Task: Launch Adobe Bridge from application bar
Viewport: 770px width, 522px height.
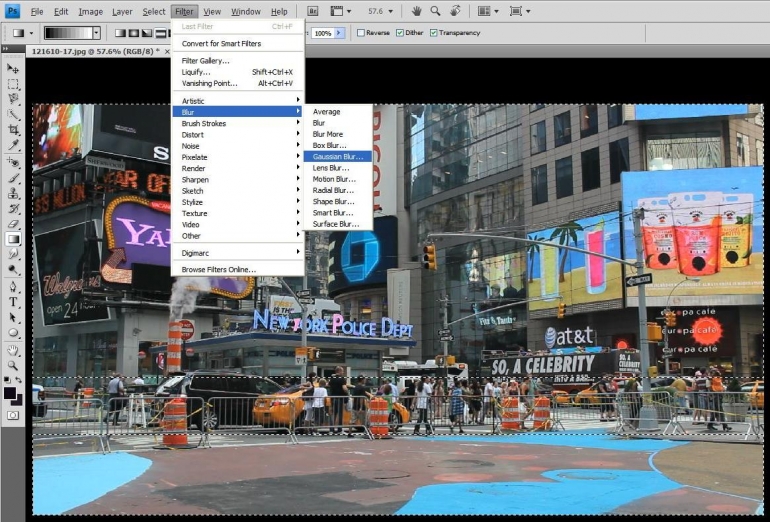Action: (313, 11)
